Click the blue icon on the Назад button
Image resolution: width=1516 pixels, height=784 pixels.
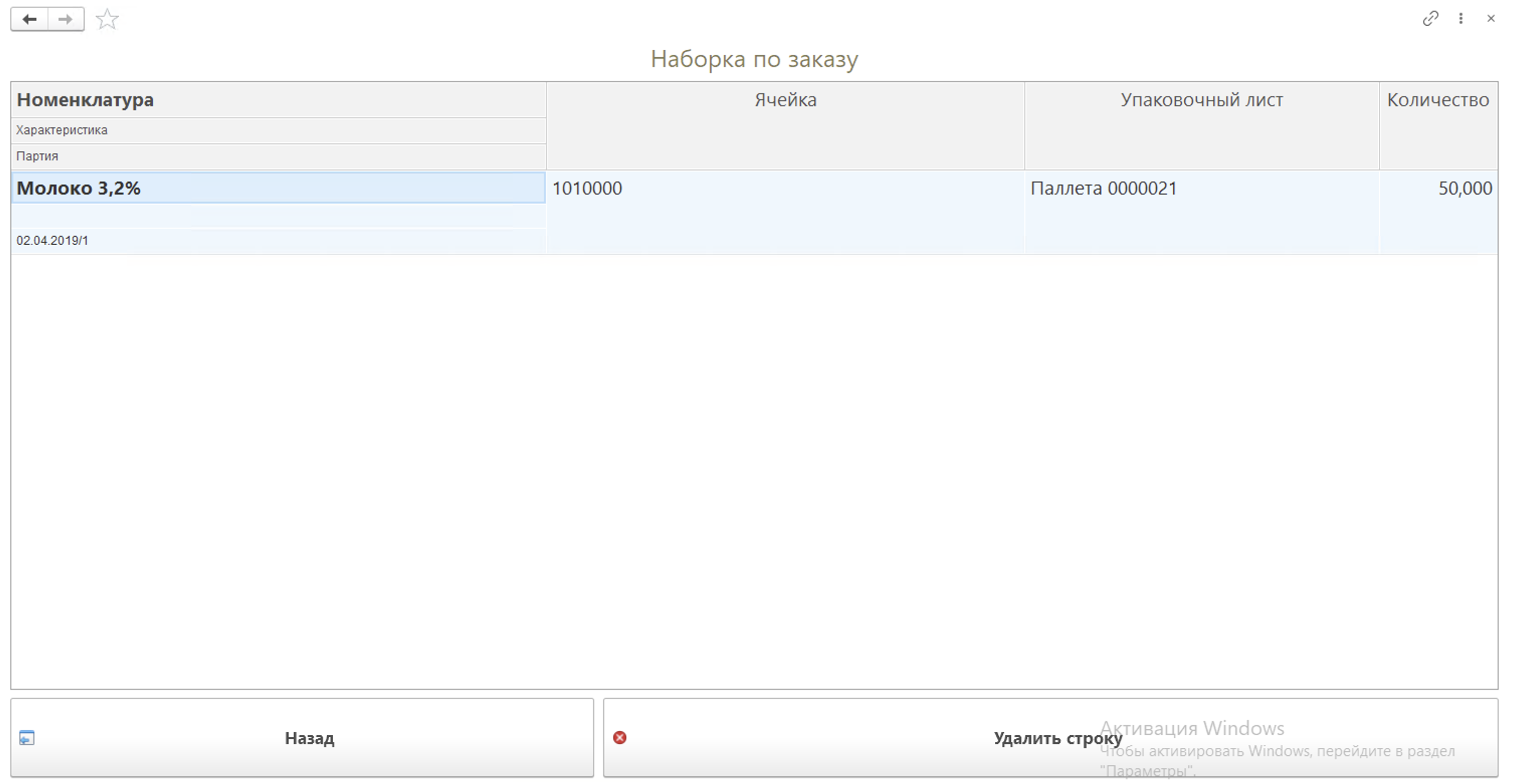tap(27, 737)
